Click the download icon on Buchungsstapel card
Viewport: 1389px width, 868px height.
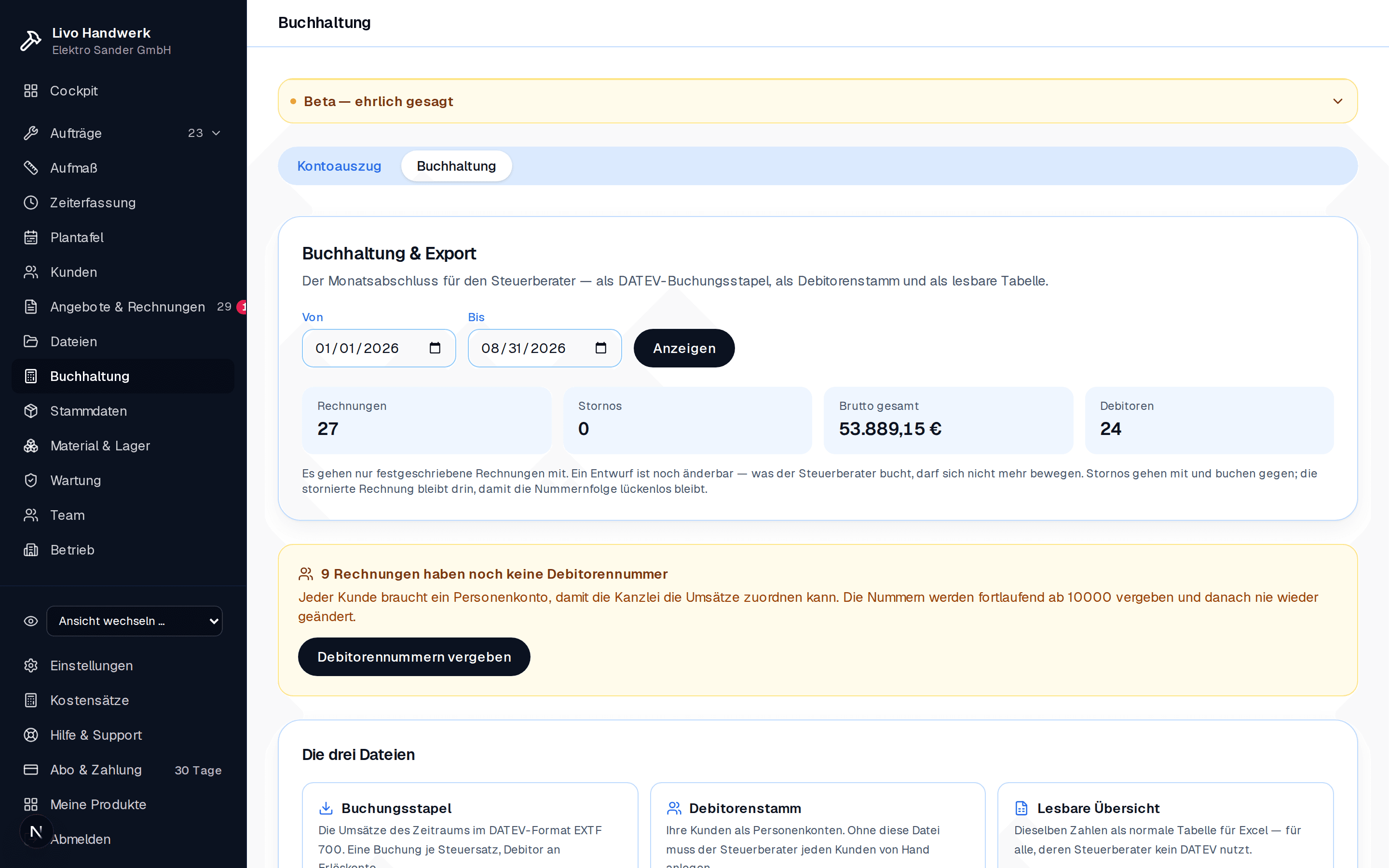pos(326,808)
